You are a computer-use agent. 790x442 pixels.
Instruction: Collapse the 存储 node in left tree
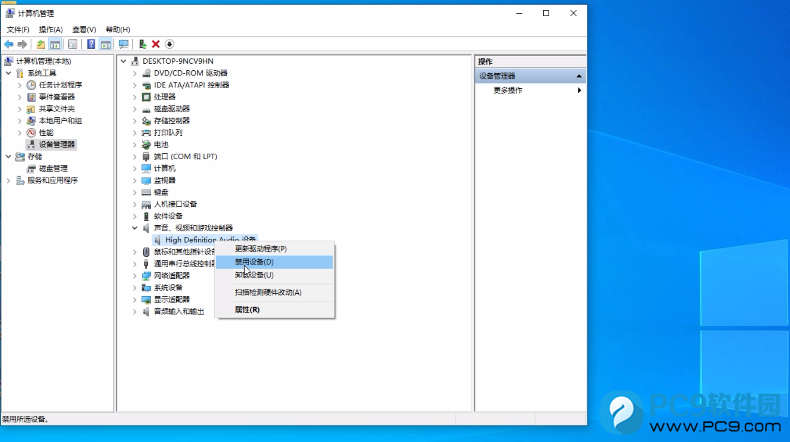tap(9, 156)
